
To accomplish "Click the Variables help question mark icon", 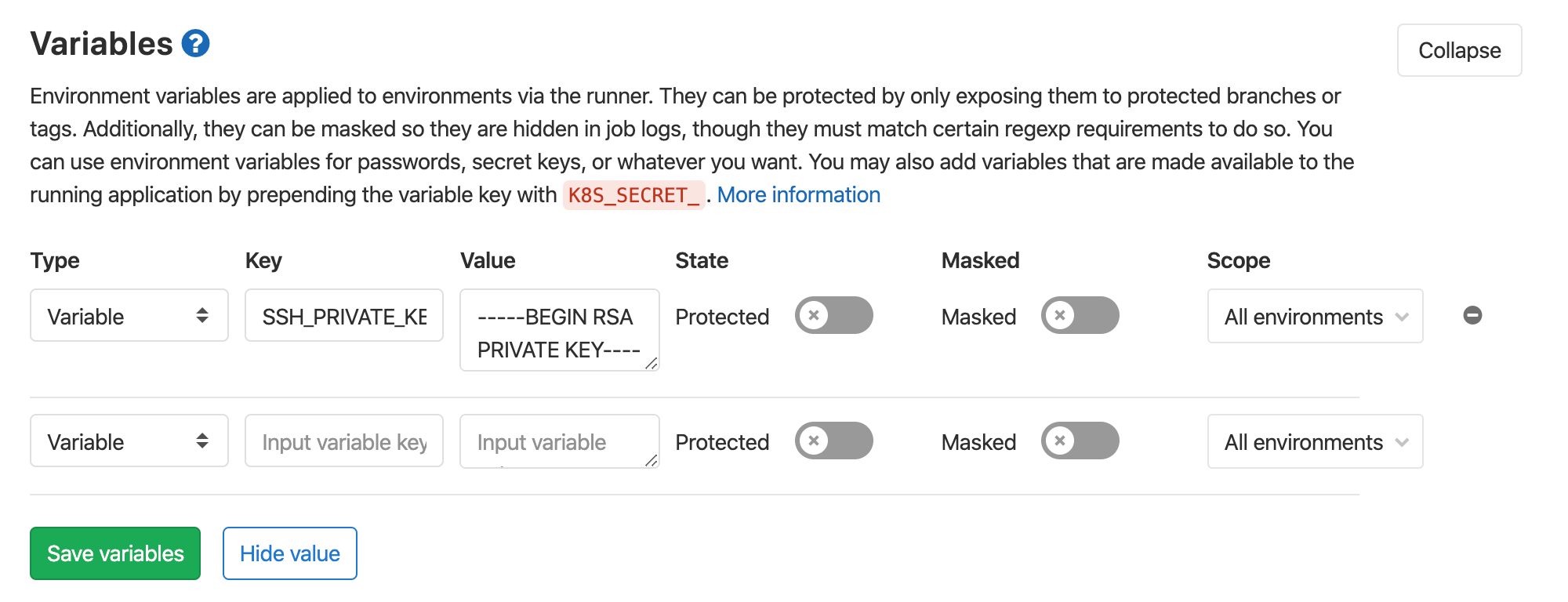I will 195,43.
